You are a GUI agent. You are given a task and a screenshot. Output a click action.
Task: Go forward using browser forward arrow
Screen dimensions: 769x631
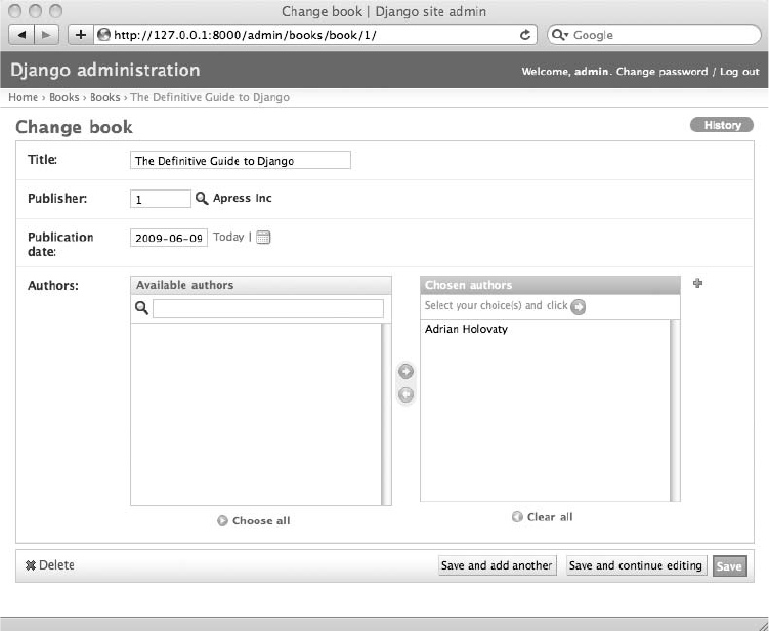point(46,35)
